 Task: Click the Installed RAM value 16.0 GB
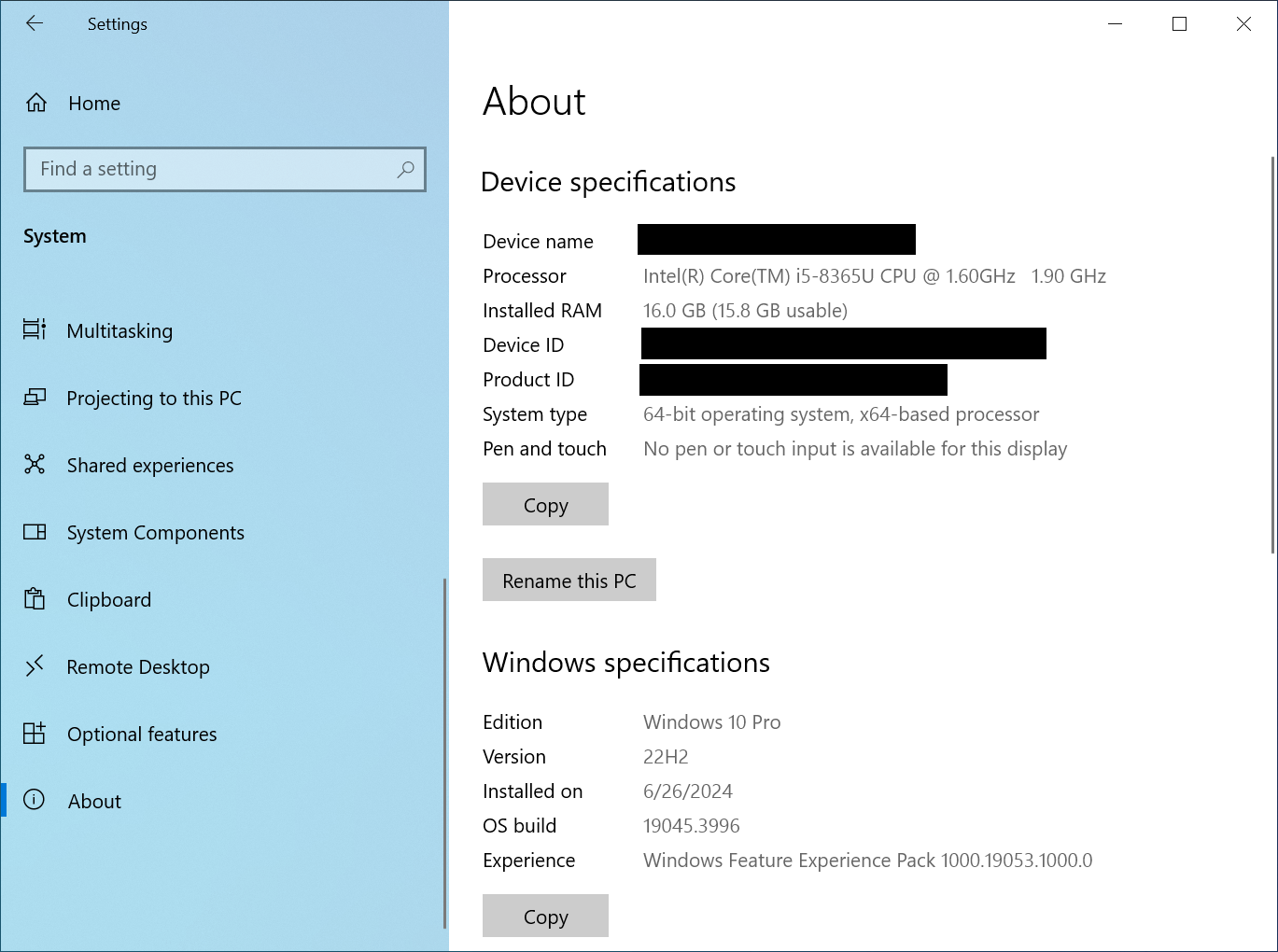(x=745, y=311)
